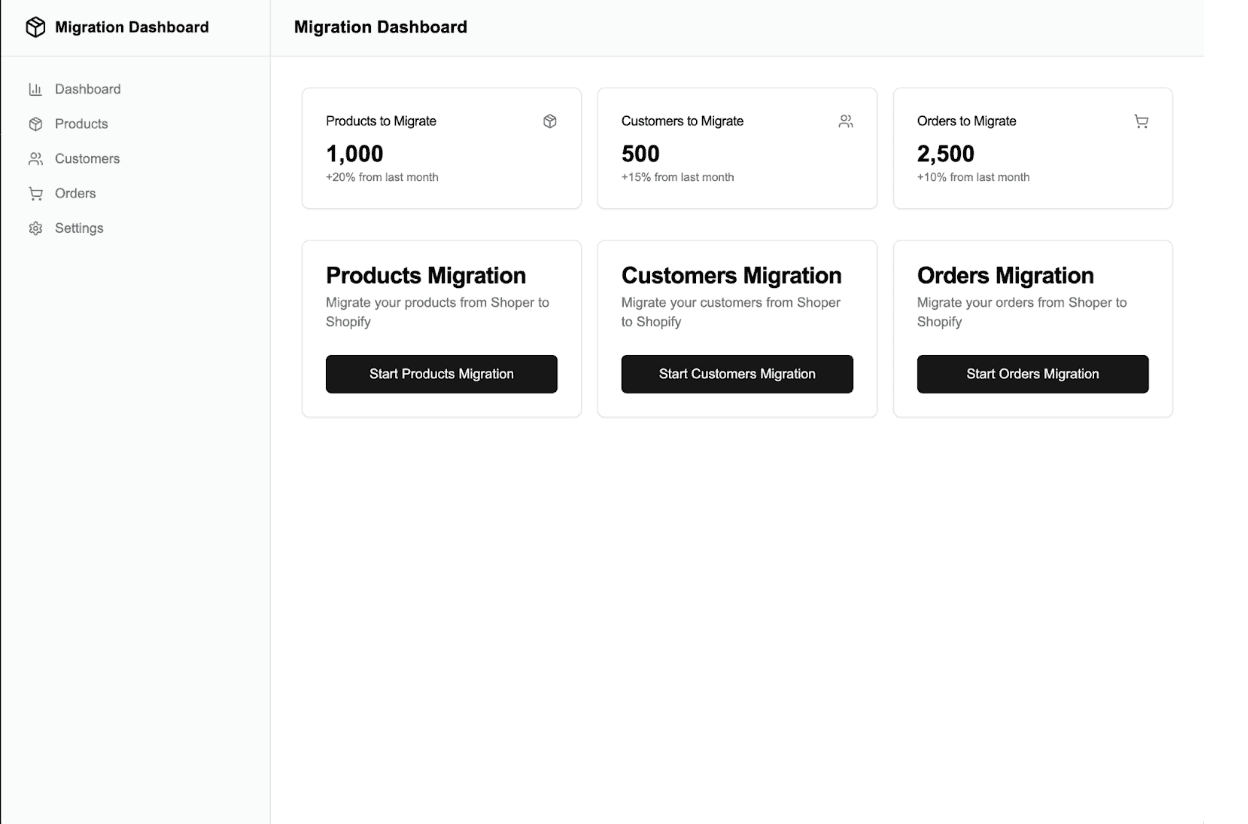
Task: Click the cube icon on Products to Migrate card
Action: click(549, 122)
